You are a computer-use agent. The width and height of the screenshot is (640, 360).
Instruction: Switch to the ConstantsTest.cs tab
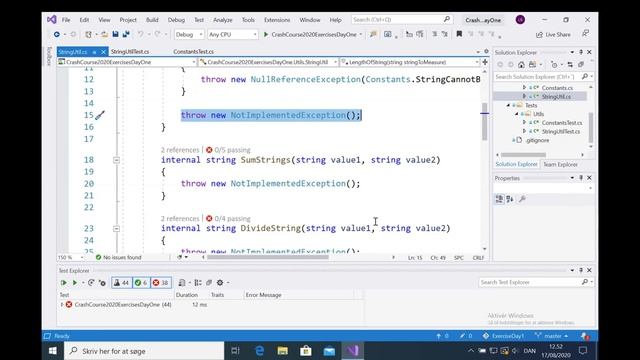pyautogui.click(x=193, y=52)
